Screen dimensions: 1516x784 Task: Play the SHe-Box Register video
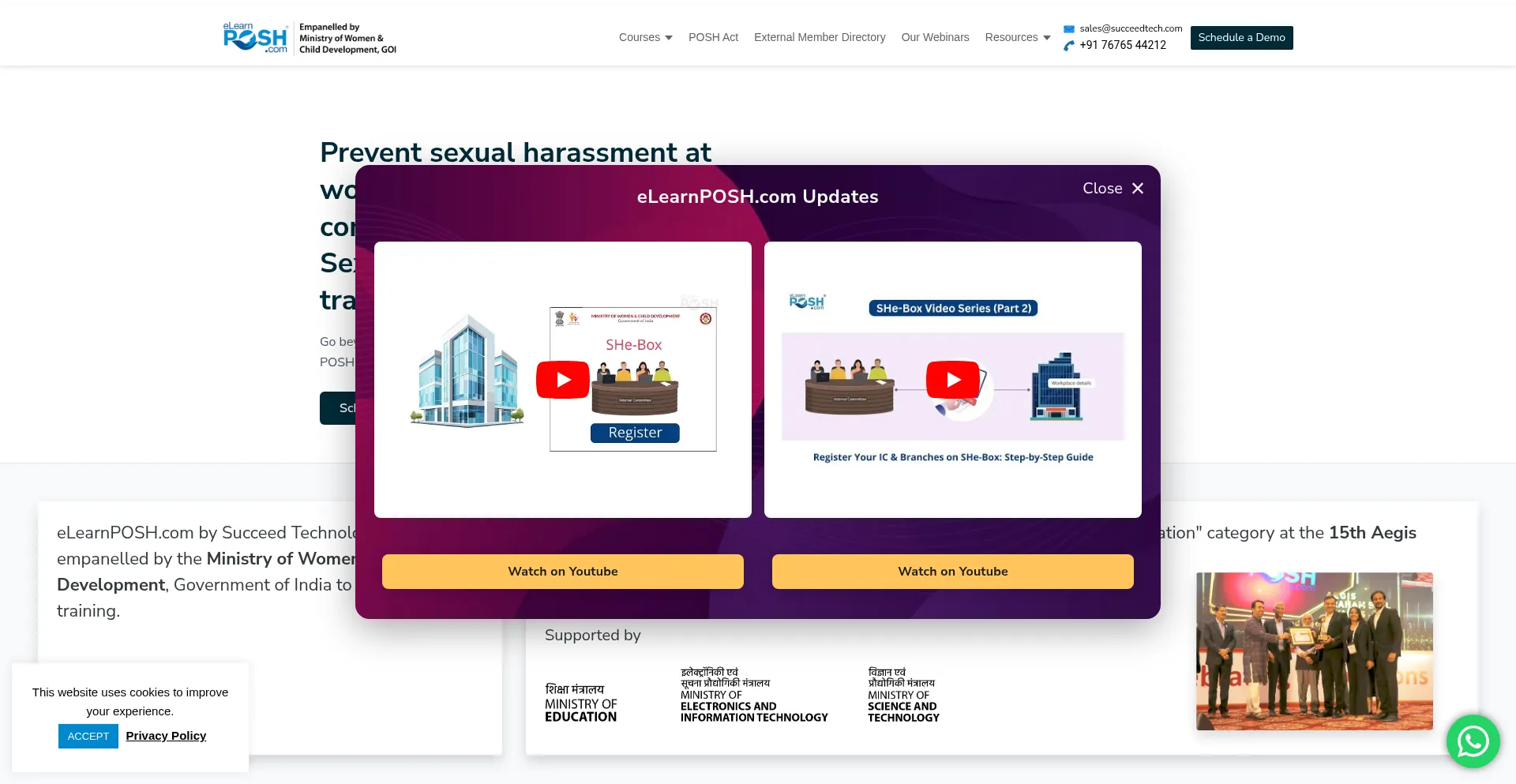pos(563,380)
